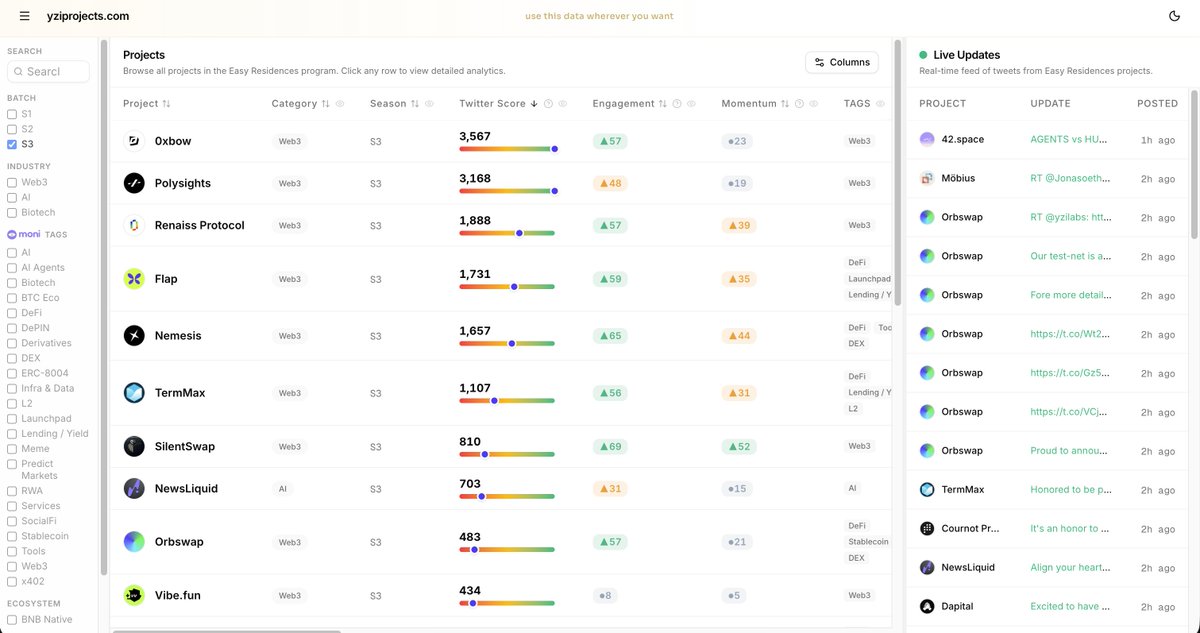Click the SilentSwap project logo
The height and width of the screenshot is (633, 1200).
tap(134, 446)
